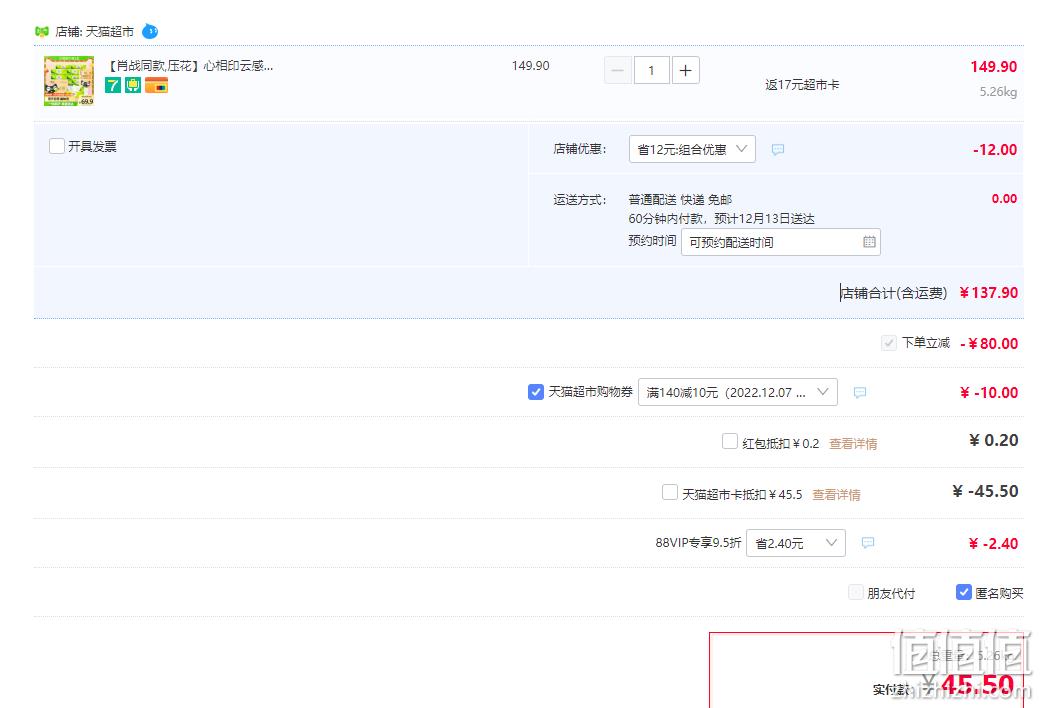Viewport: 1041px width, 708px height.
Task: Open product title 【肖战同款,压花】心相印云感
Action: tap(191, 66)
